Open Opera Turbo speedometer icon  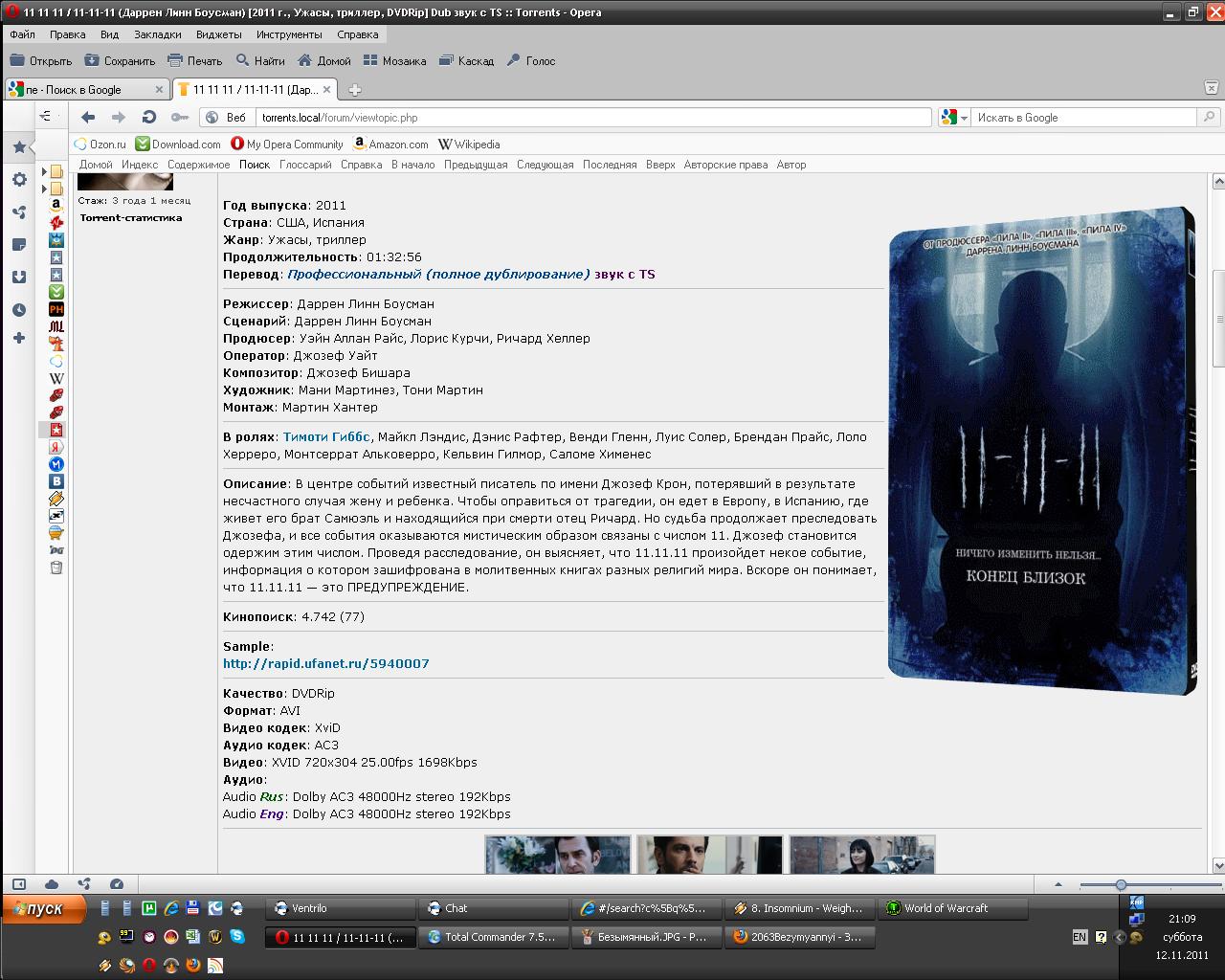117,884
